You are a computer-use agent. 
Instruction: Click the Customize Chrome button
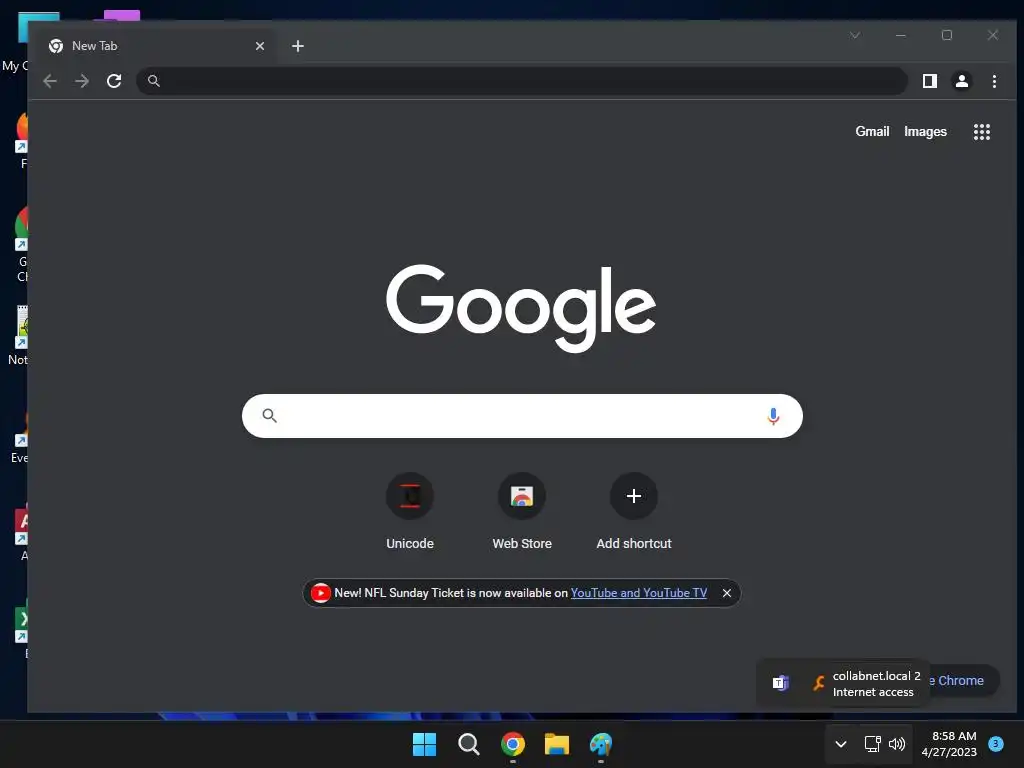963,680
